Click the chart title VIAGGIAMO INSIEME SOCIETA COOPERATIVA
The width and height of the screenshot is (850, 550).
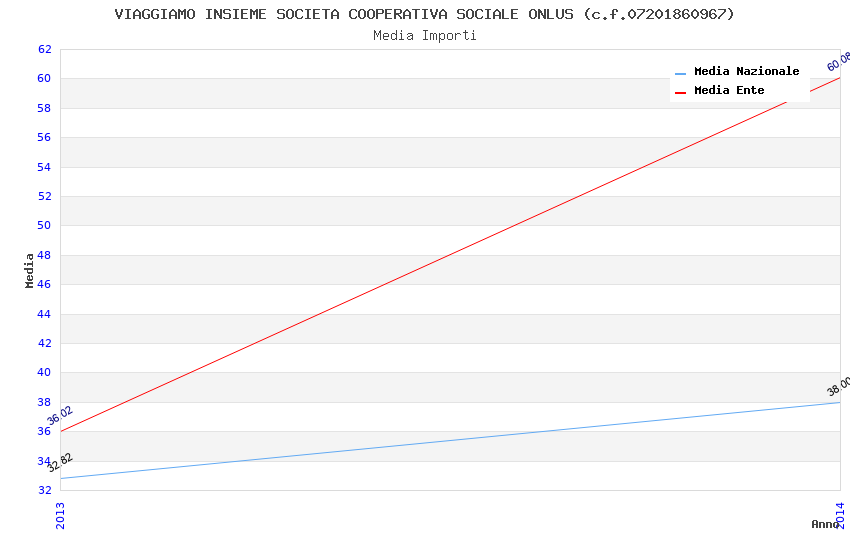click(424, 14)
